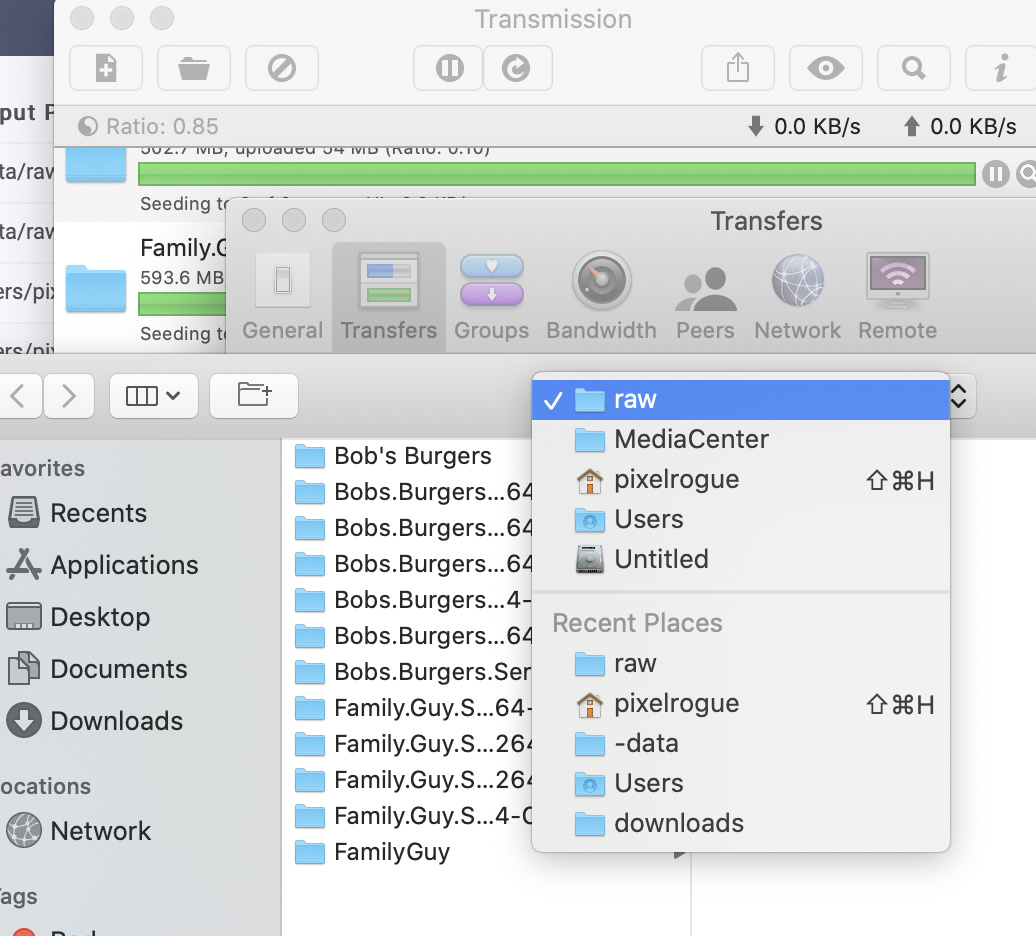
Task: Click the remove torrent toolbar icon
Action: pos(282,68)
